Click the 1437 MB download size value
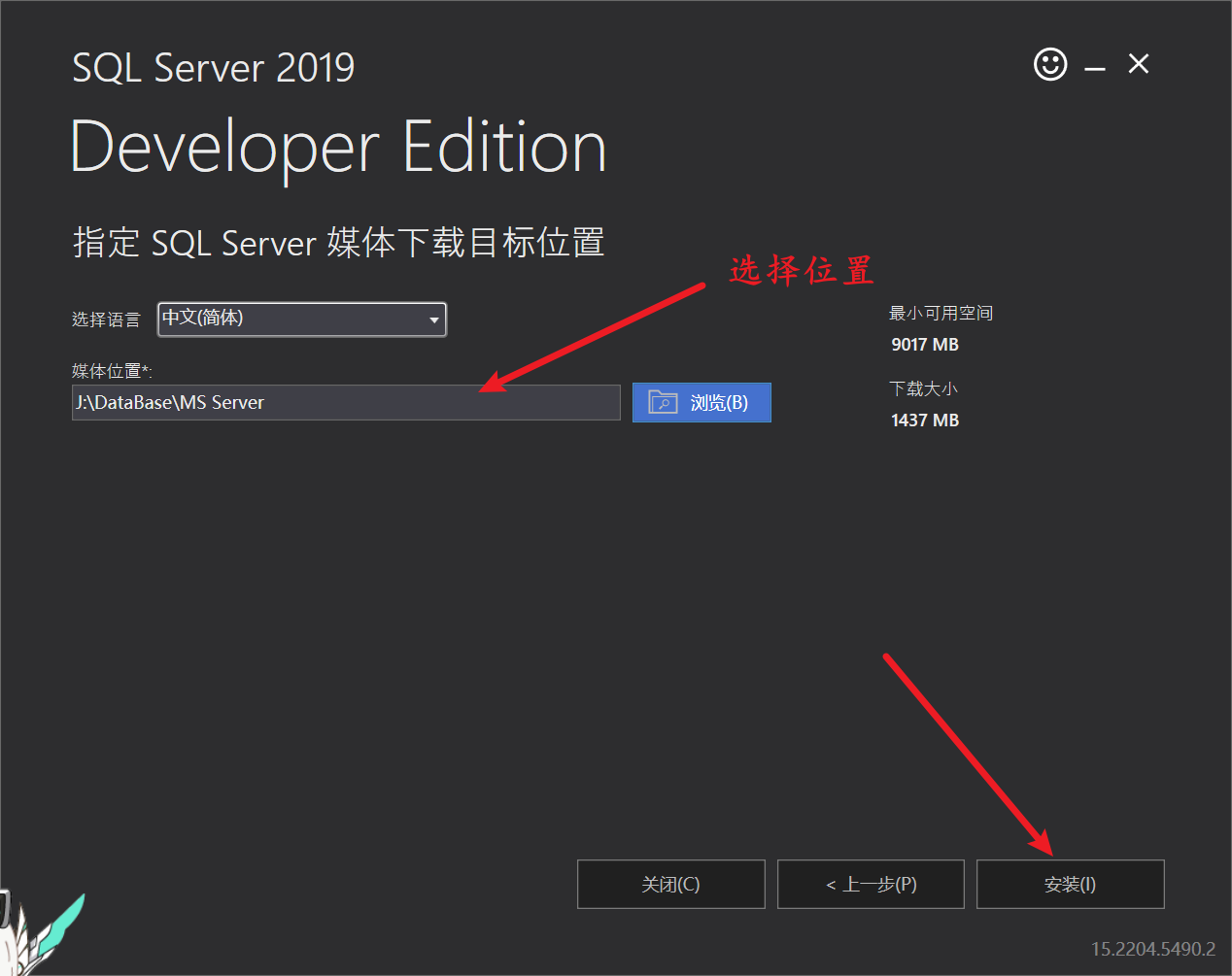Screen dimensions: 1232x976 [925, 421]
